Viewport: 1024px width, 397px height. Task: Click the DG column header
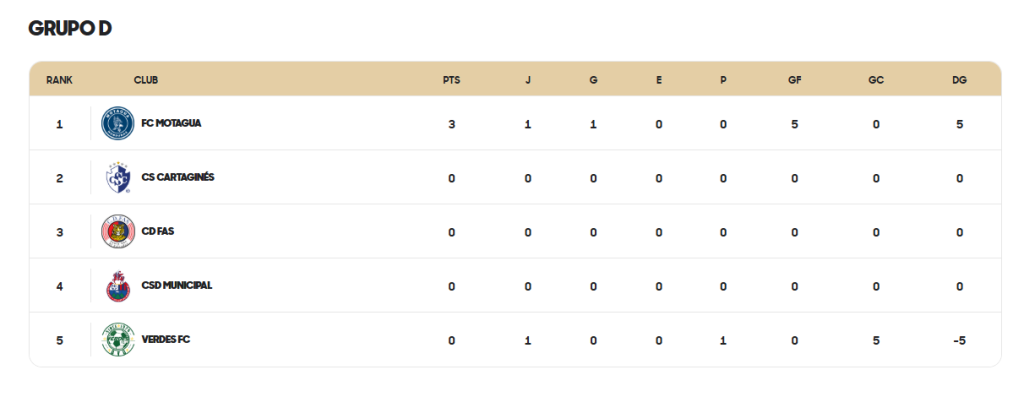click(959, 80)
